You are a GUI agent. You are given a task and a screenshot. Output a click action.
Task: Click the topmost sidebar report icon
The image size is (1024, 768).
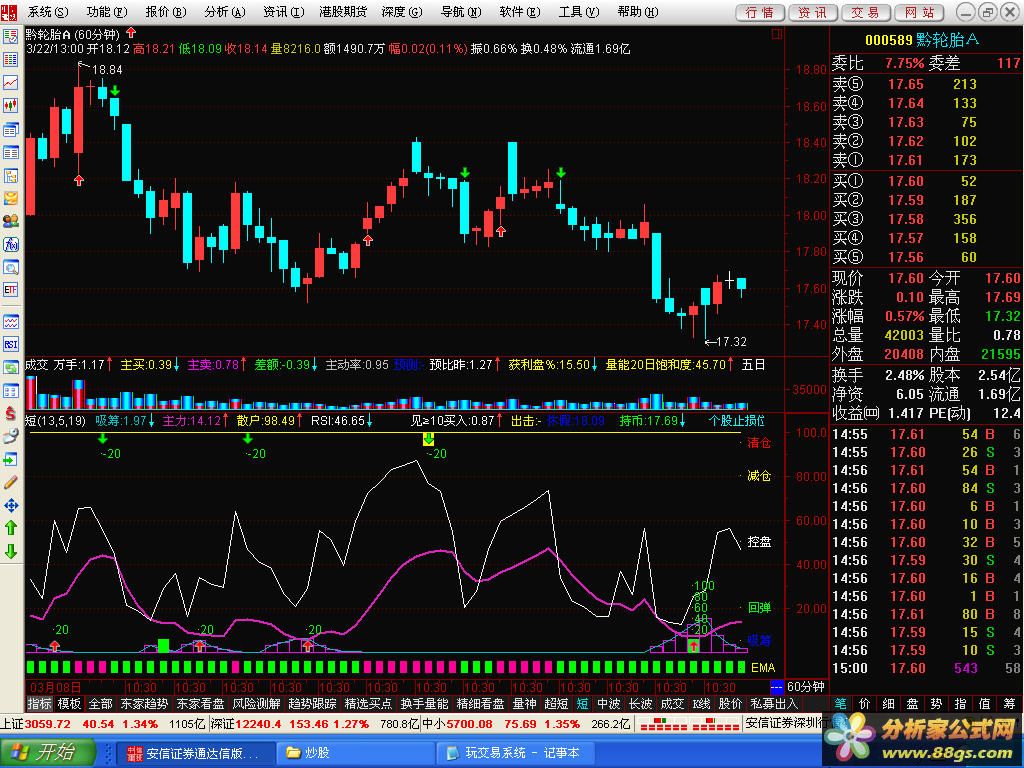point(10,37)
